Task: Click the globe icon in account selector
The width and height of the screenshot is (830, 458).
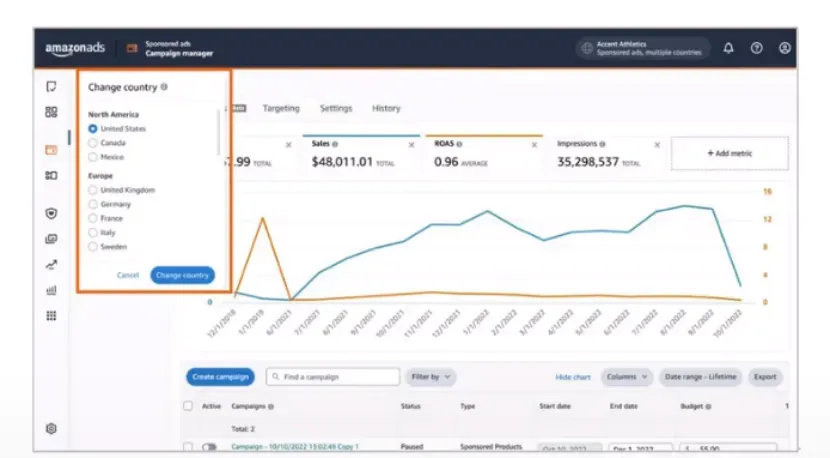Action: (587, 48)
